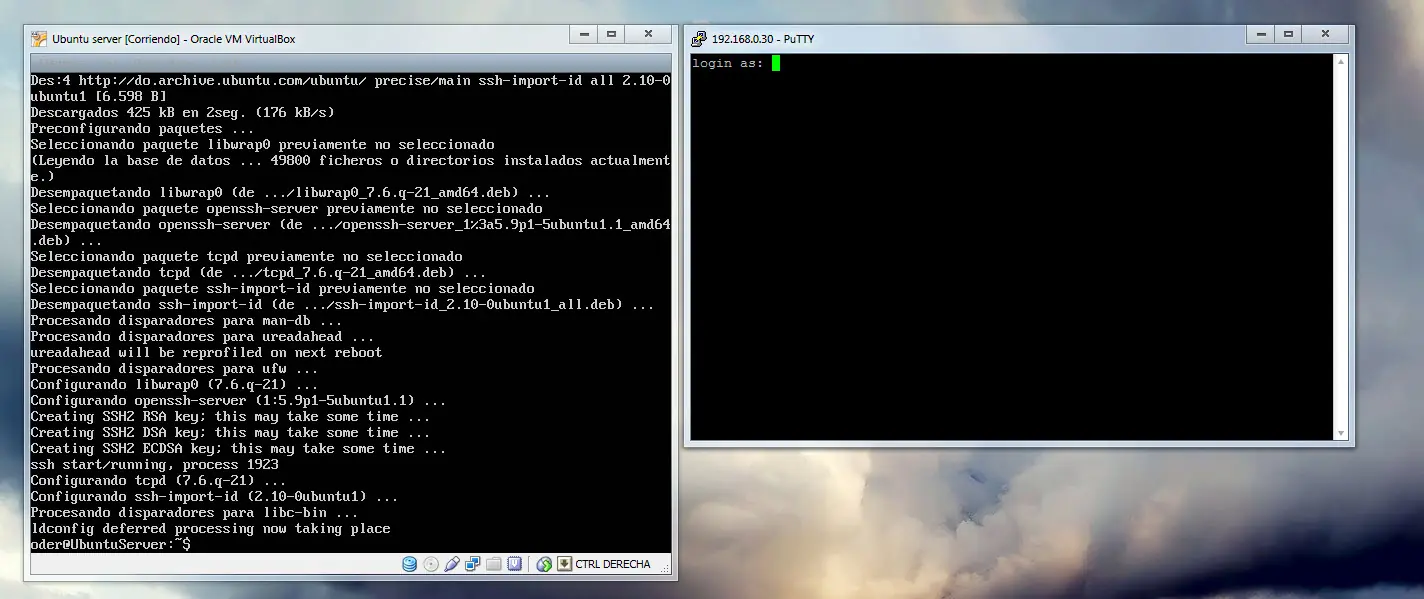Click 'Procesando disparadores para ufw ...' line

(x=174, y=368)
